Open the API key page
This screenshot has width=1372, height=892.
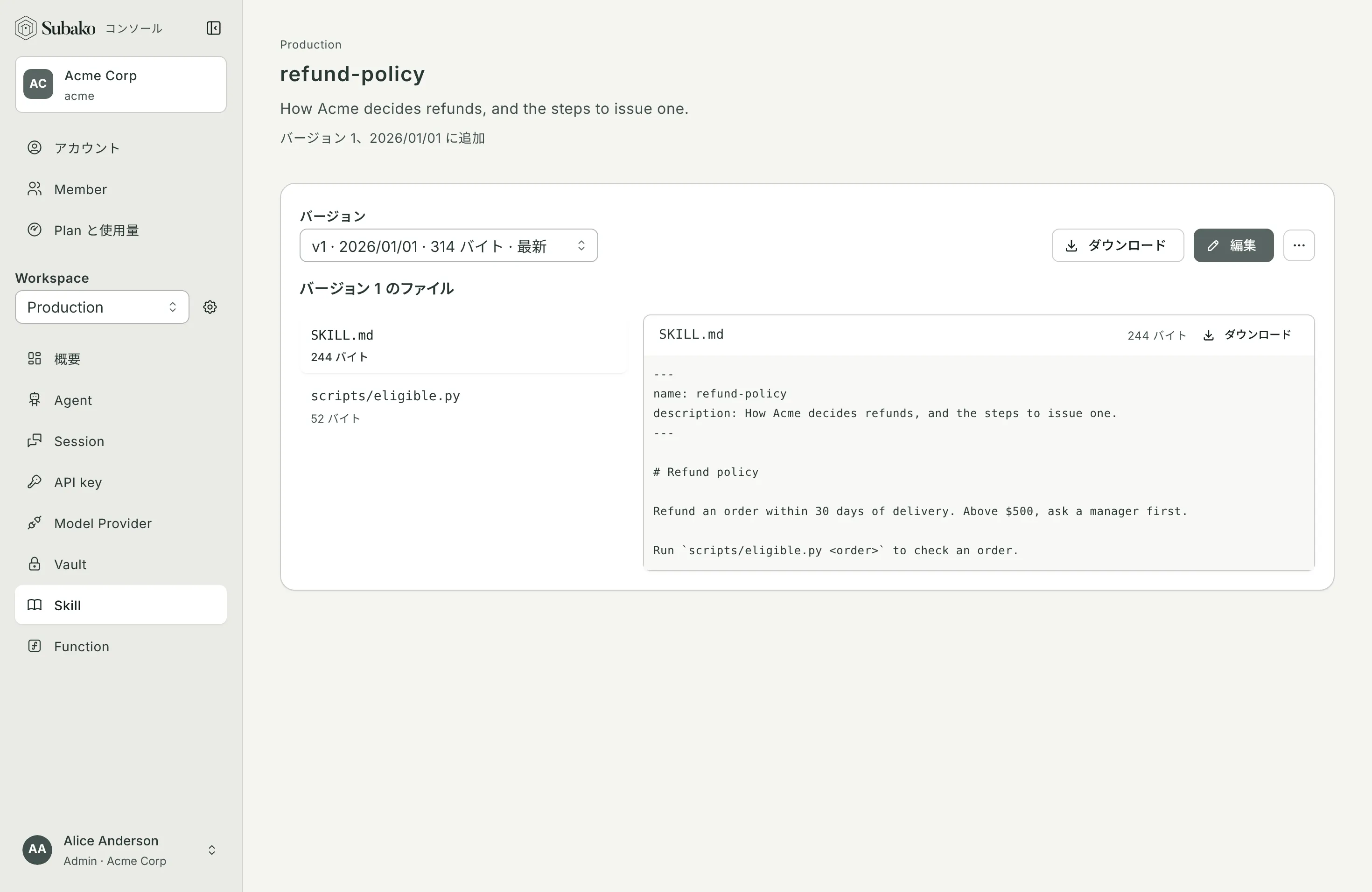point(120,482)
